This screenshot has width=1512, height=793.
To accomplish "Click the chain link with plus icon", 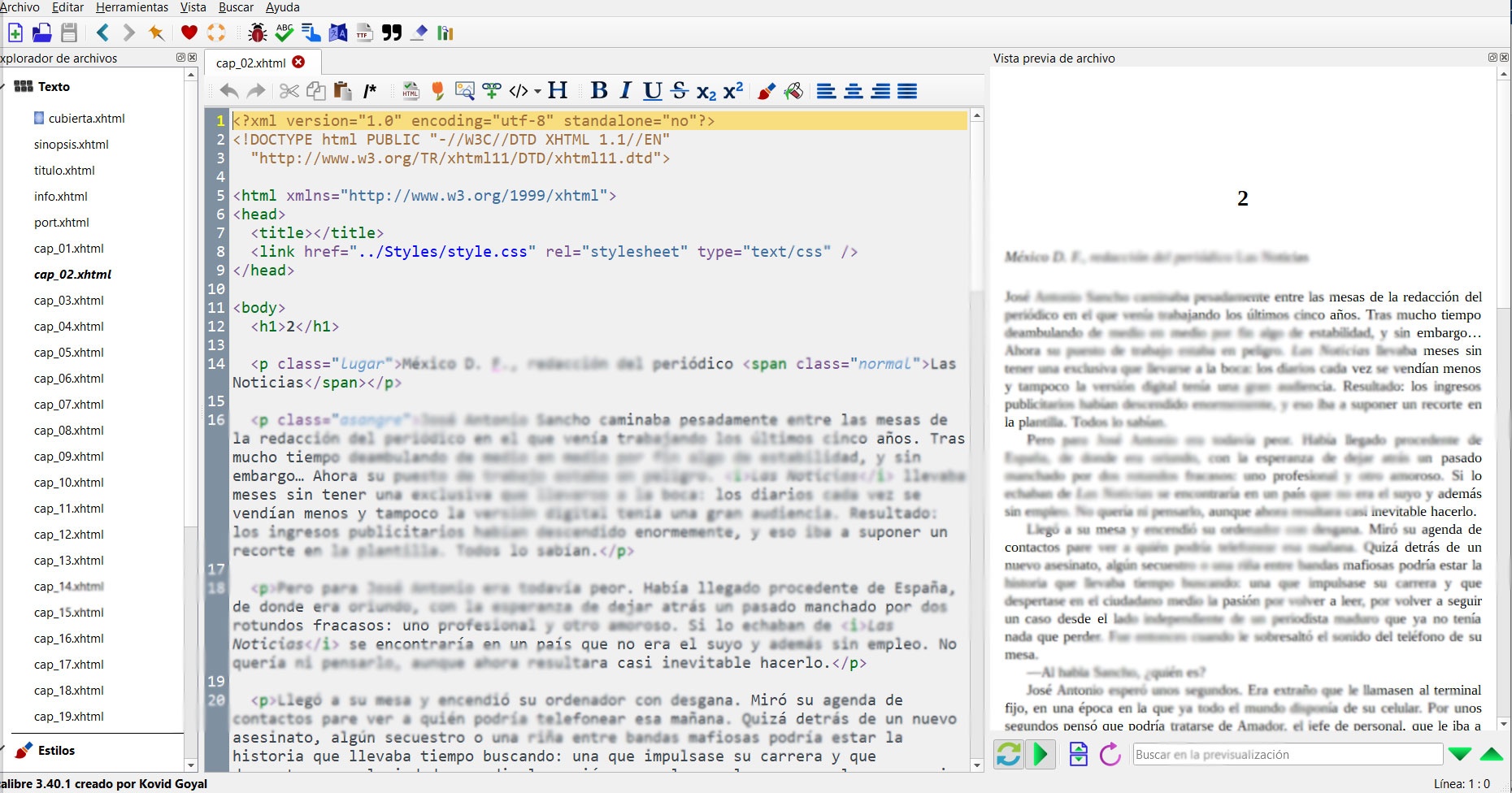I will pos(492,91).
